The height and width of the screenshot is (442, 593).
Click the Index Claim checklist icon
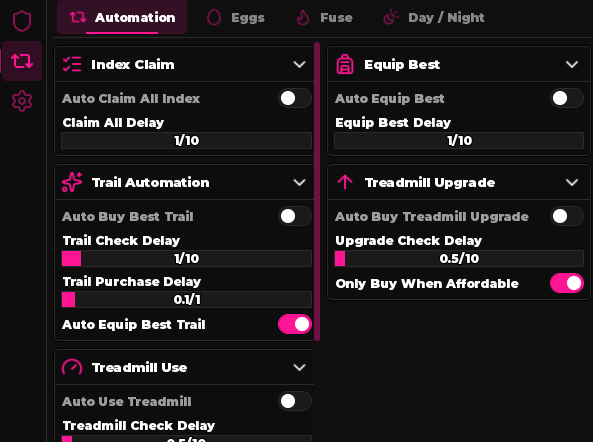(72, 64)
